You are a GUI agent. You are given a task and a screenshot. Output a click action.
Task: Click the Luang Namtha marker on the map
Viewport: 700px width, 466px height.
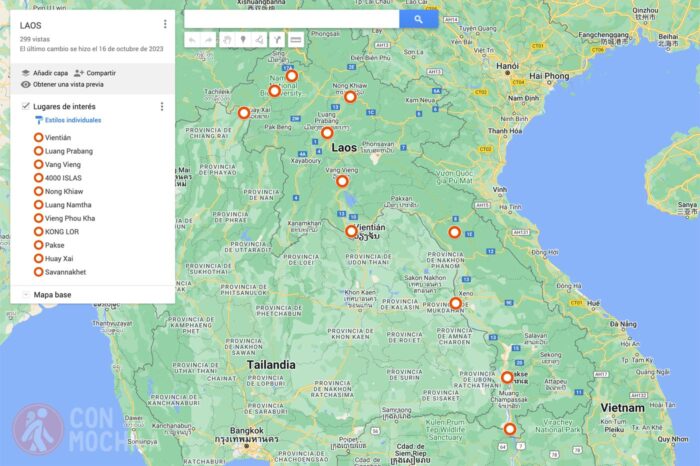click(x=292, y=76)
